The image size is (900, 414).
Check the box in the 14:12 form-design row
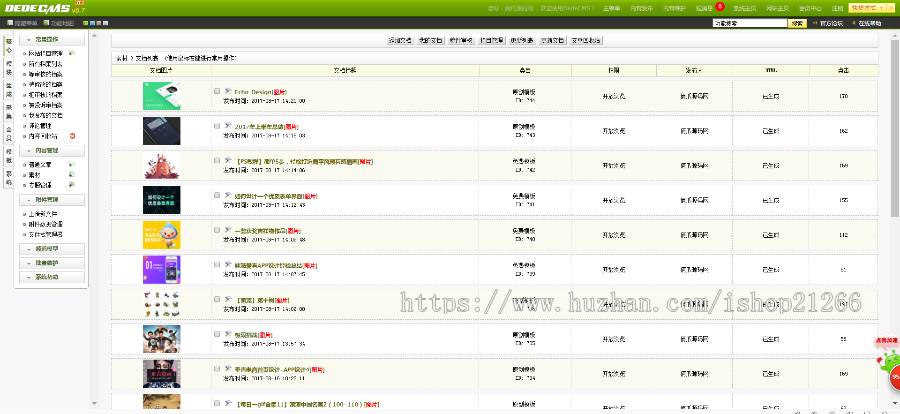coord(217,195)
